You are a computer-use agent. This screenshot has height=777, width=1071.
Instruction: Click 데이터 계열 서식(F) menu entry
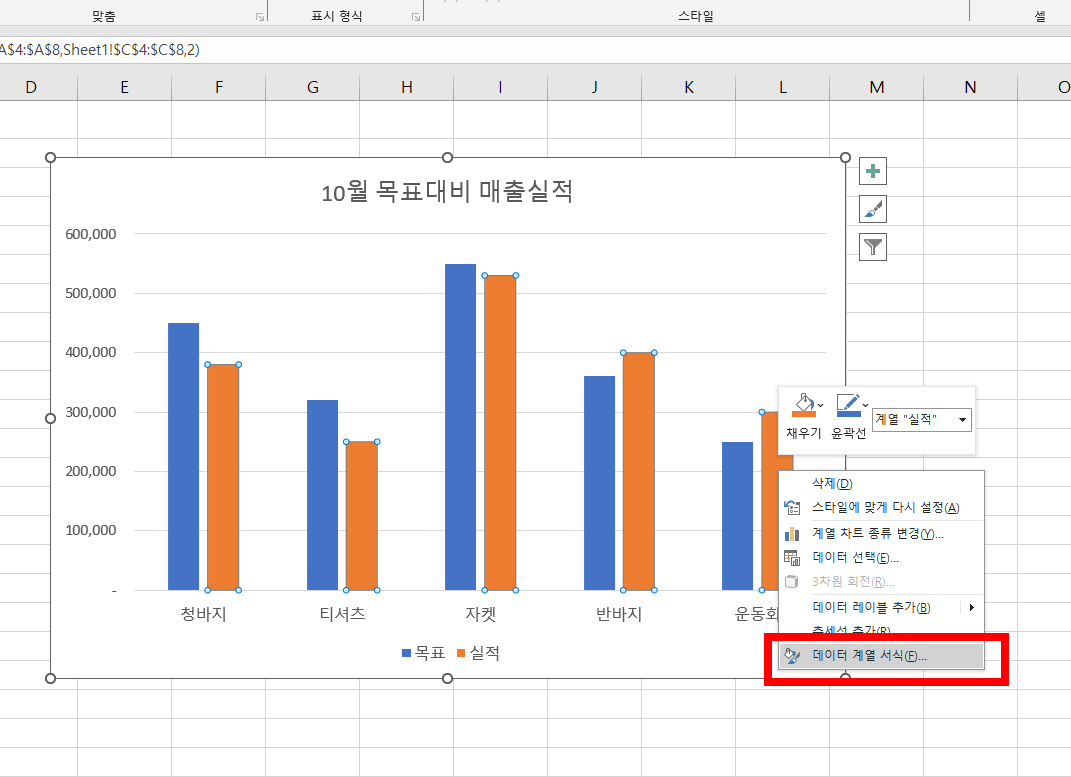(x=881, y=655)
